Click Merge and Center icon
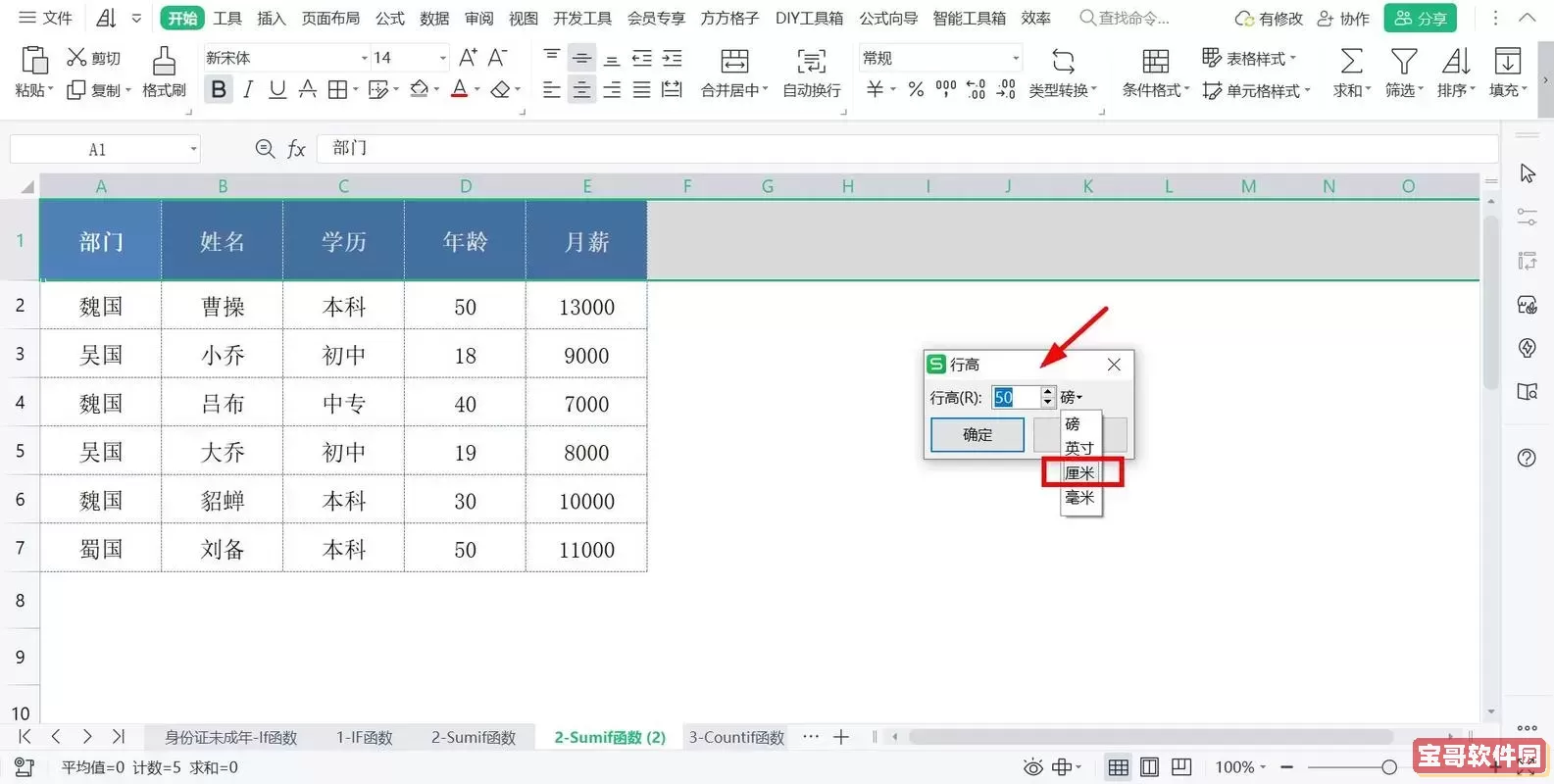 [734, 62]
